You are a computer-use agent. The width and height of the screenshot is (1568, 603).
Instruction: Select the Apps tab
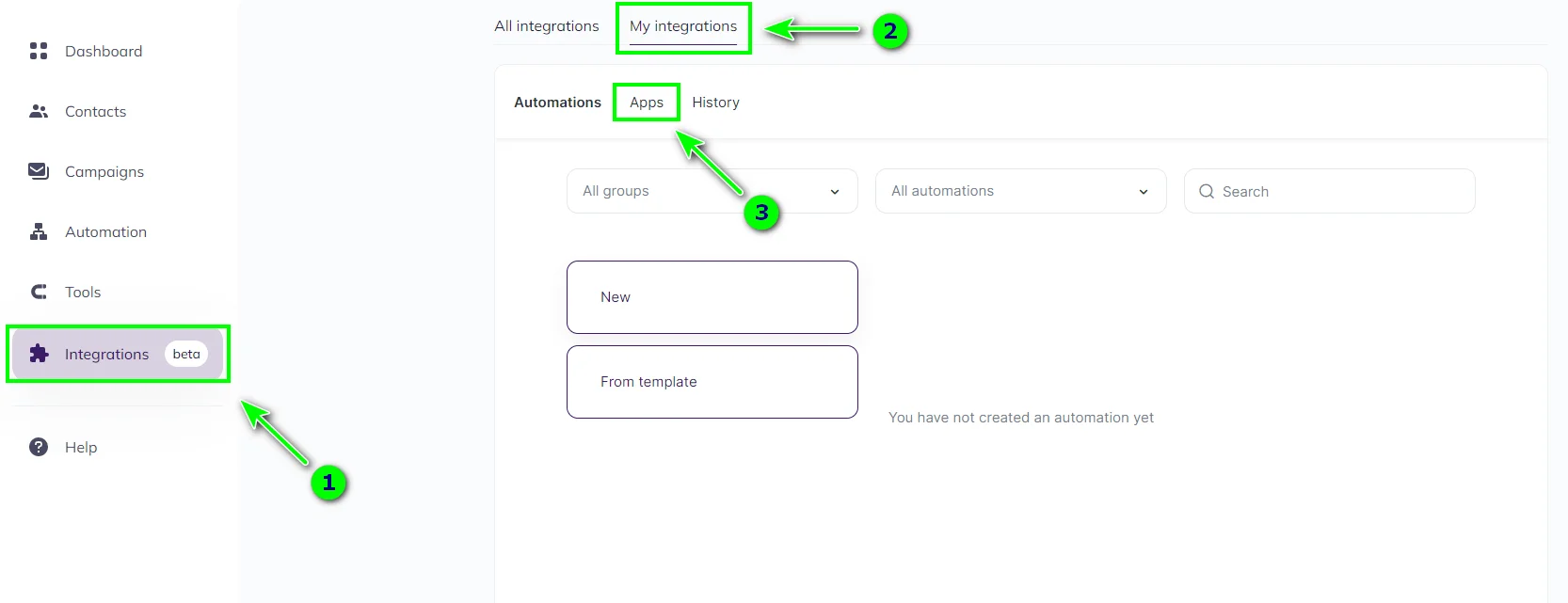pos(647,103)
